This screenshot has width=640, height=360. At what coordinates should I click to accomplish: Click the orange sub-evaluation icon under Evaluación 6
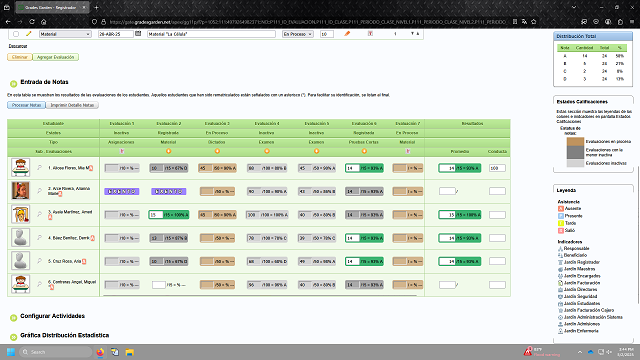click(x=364, y=151)
